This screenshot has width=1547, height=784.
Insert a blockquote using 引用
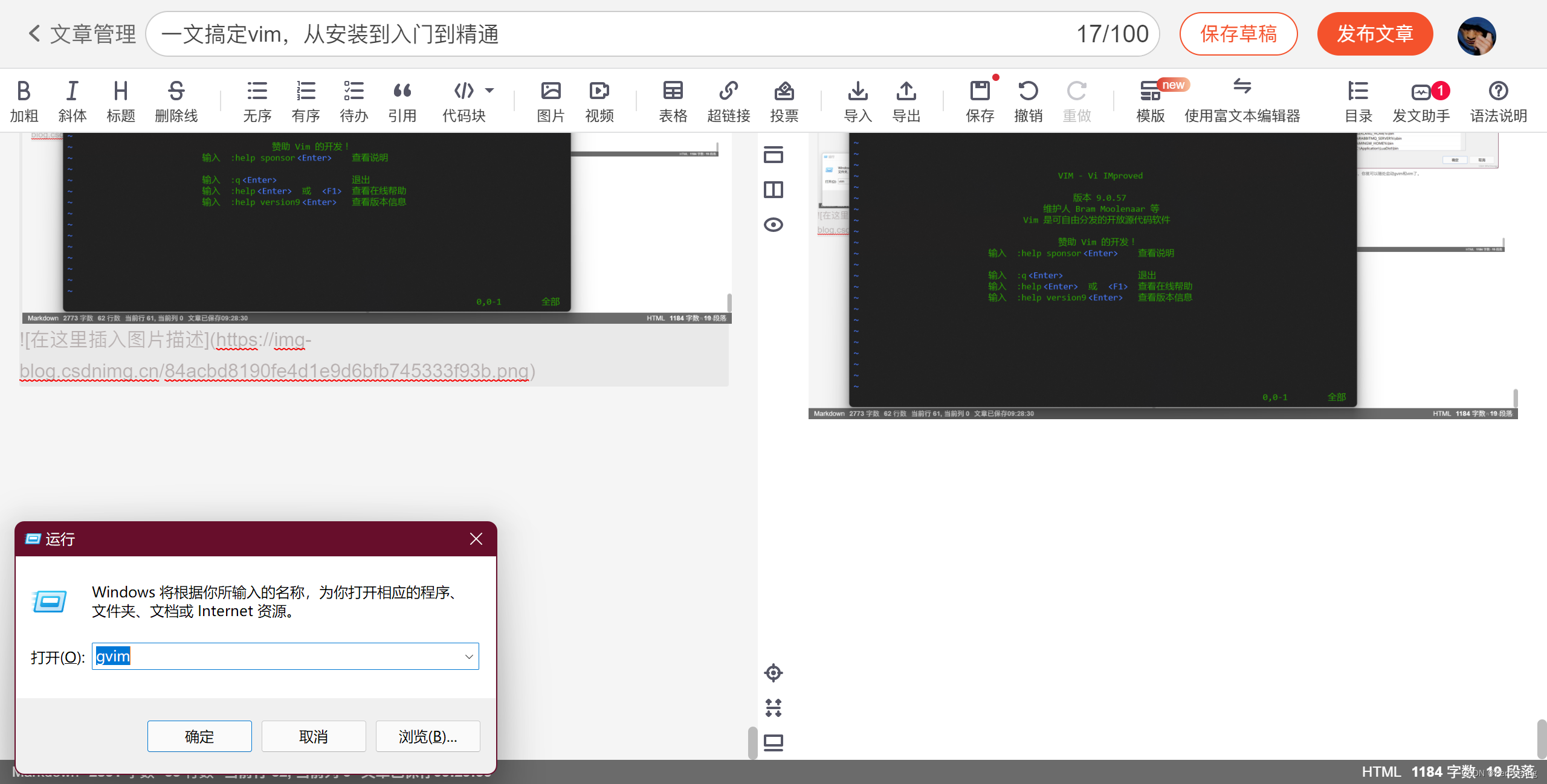(x=402, y=100)
